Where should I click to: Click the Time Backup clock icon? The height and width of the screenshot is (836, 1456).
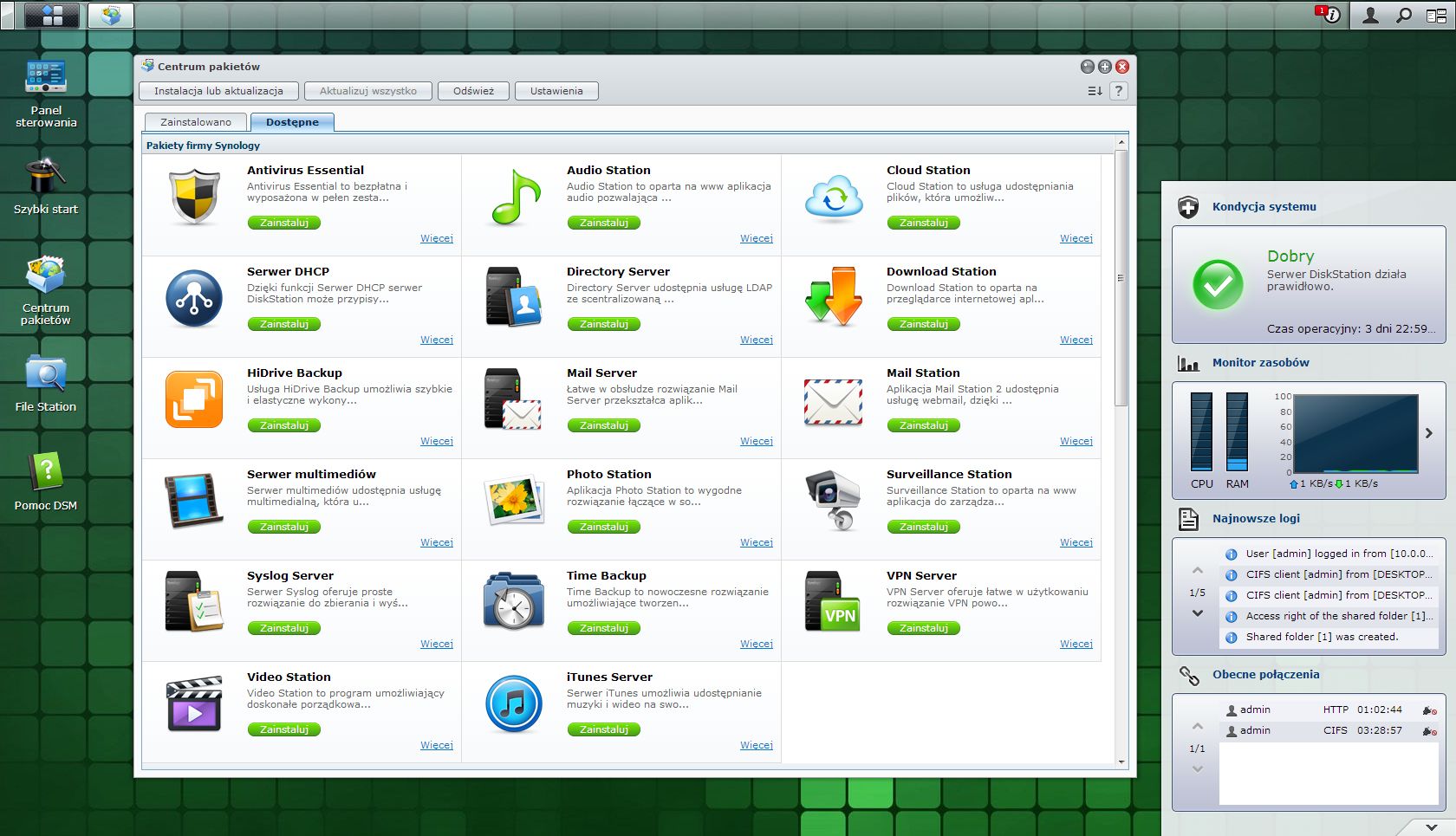(514, 600)
